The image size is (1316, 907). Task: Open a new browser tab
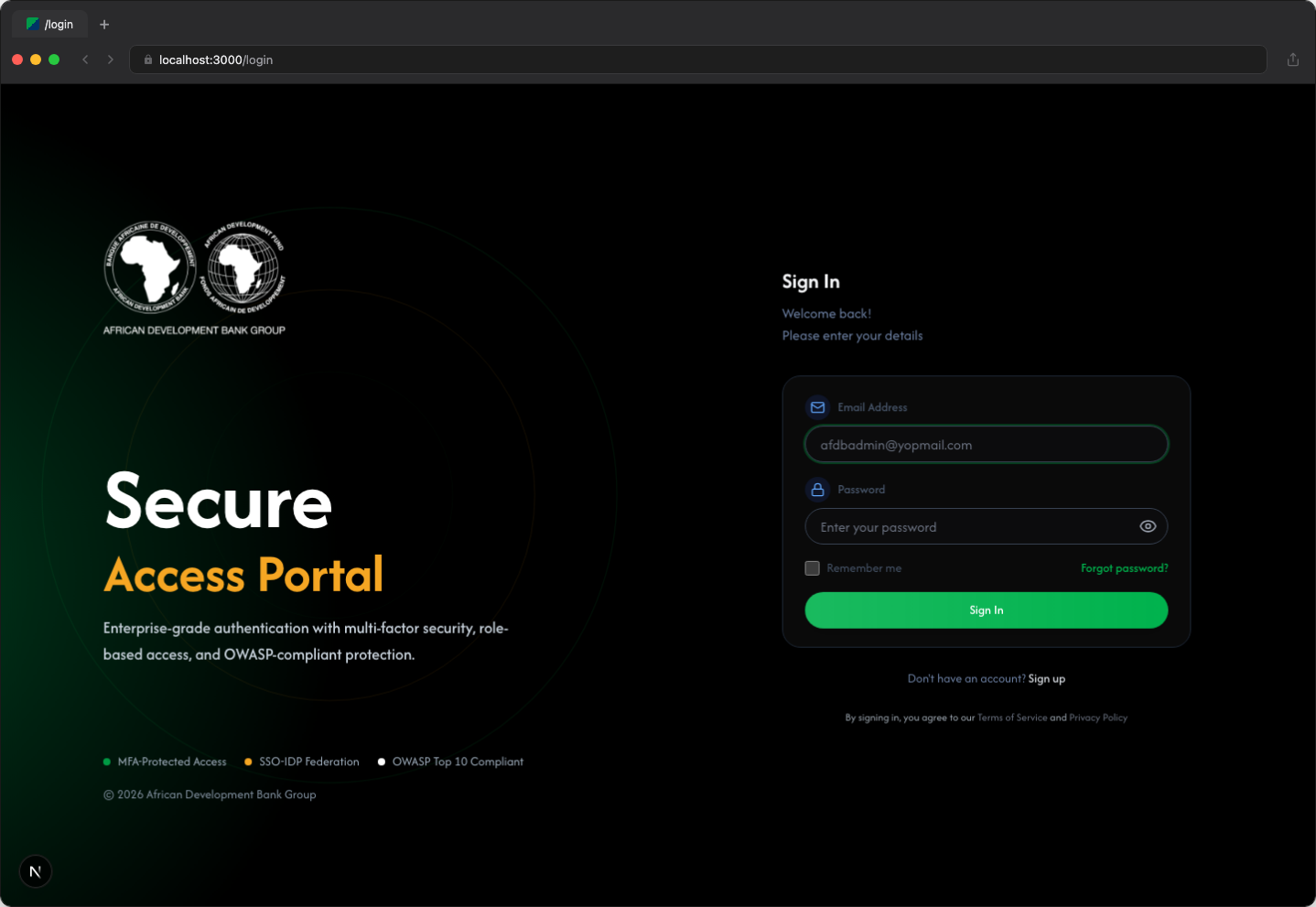[x=104, y=25]
